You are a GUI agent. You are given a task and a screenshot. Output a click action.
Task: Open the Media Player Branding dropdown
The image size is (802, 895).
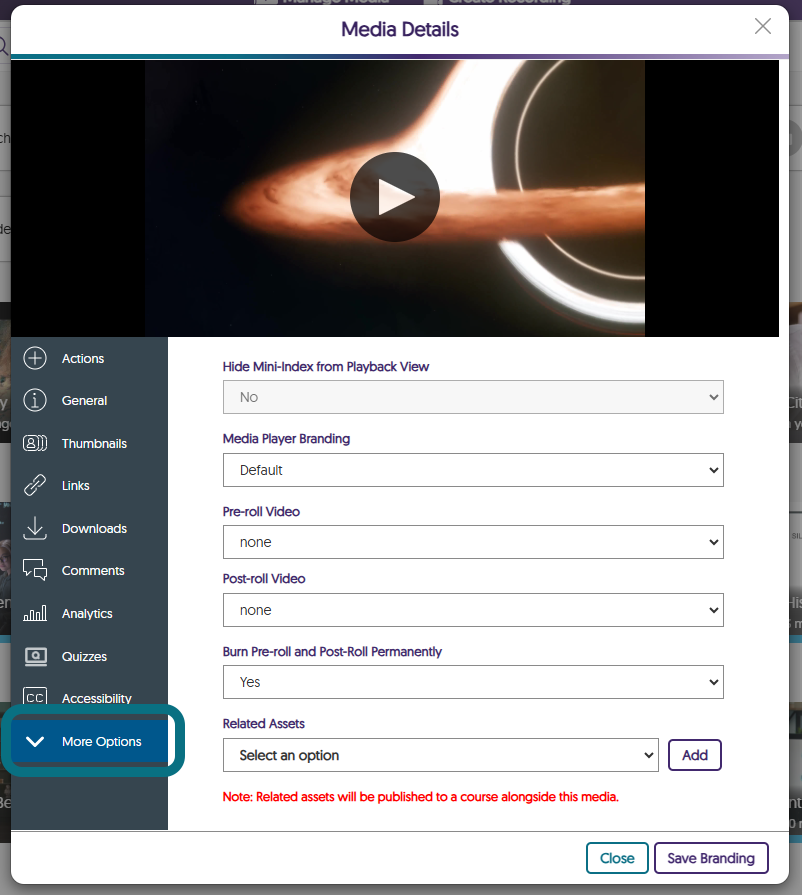[473, 470]
